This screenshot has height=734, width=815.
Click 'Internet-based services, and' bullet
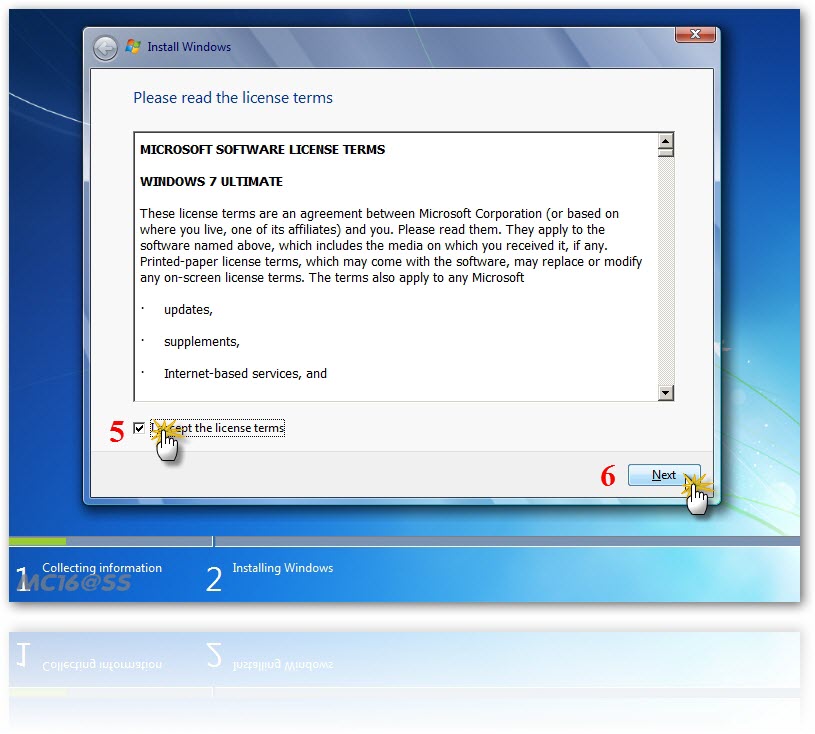pos(245,374)
